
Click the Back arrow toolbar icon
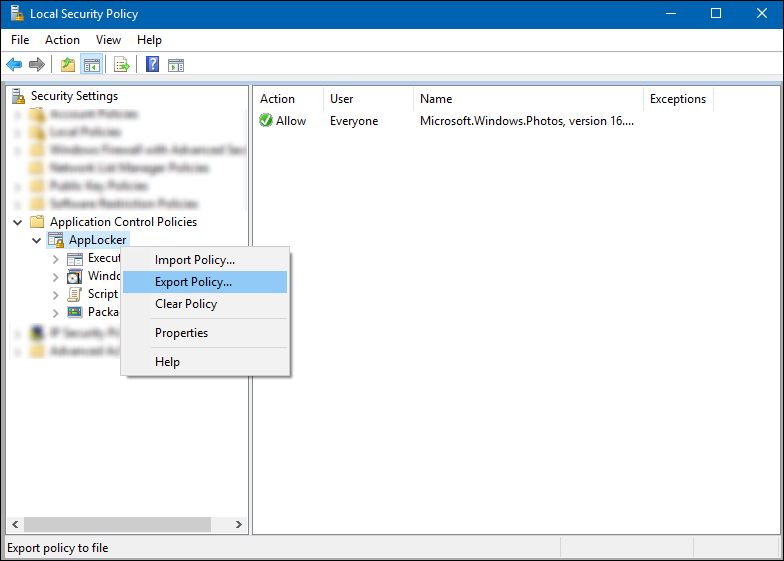[14, 65]
